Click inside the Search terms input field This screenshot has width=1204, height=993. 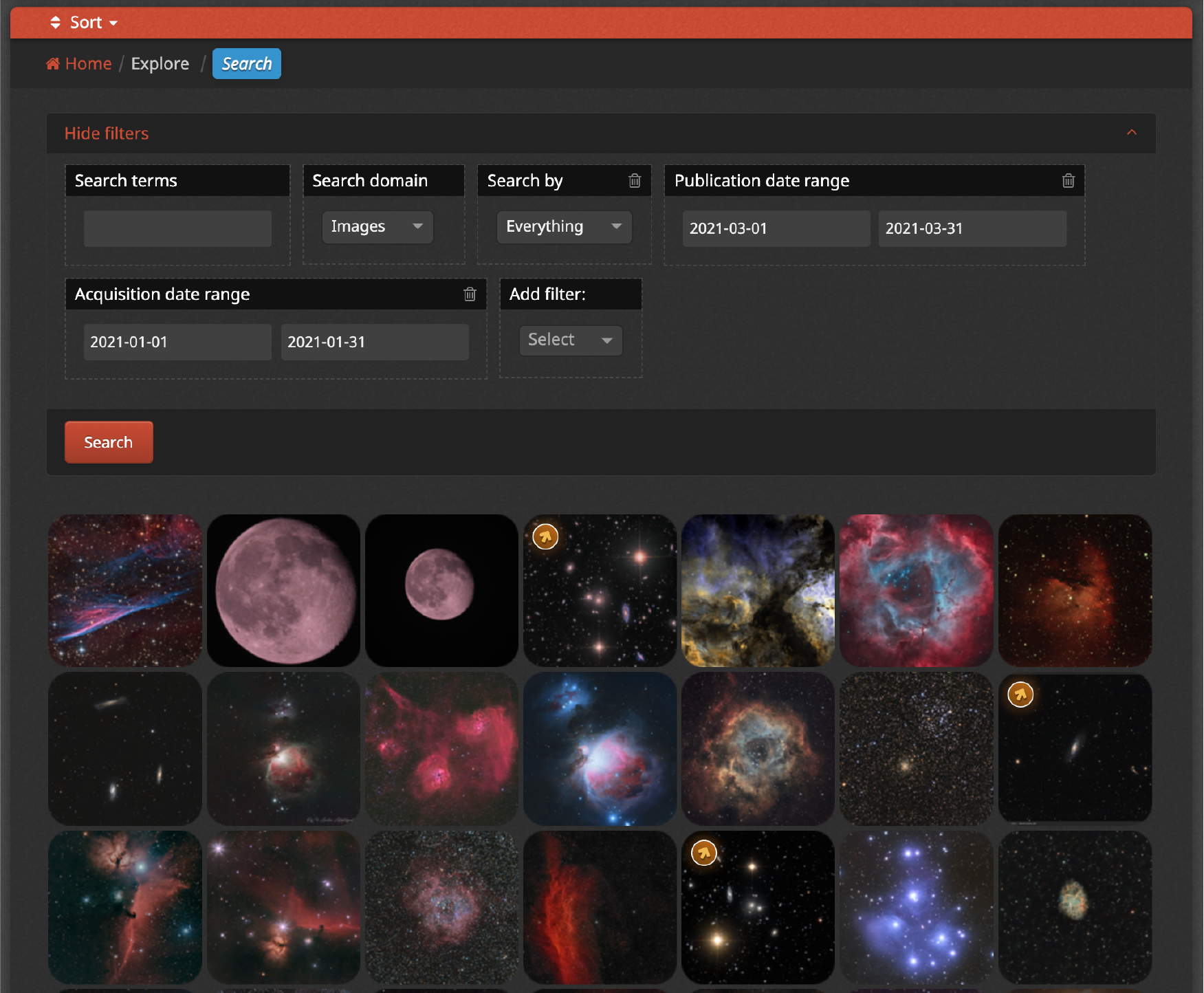point(177,228)
